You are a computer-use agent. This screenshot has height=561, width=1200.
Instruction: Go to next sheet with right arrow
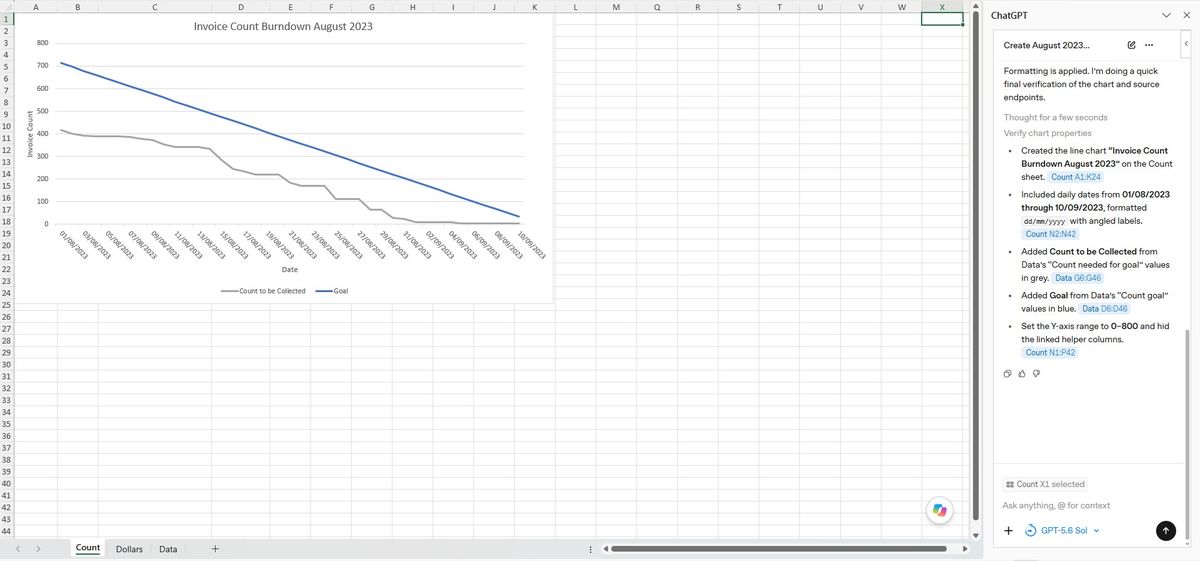38,549
